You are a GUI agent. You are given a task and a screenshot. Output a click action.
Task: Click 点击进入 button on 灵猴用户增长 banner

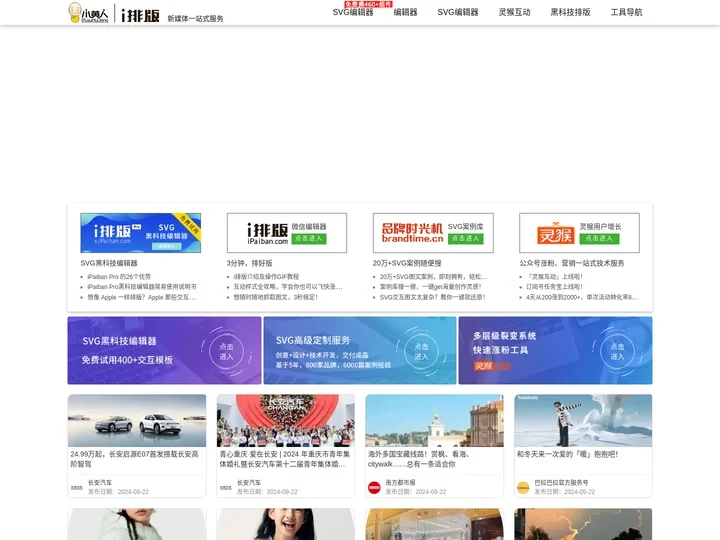point(599,238)
